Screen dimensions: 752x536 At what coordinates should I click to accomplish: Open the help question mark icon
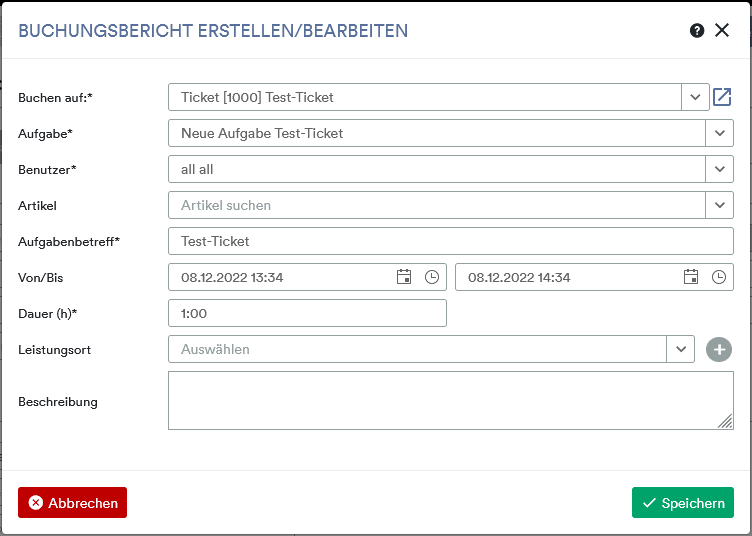click(x=697, y=31)
